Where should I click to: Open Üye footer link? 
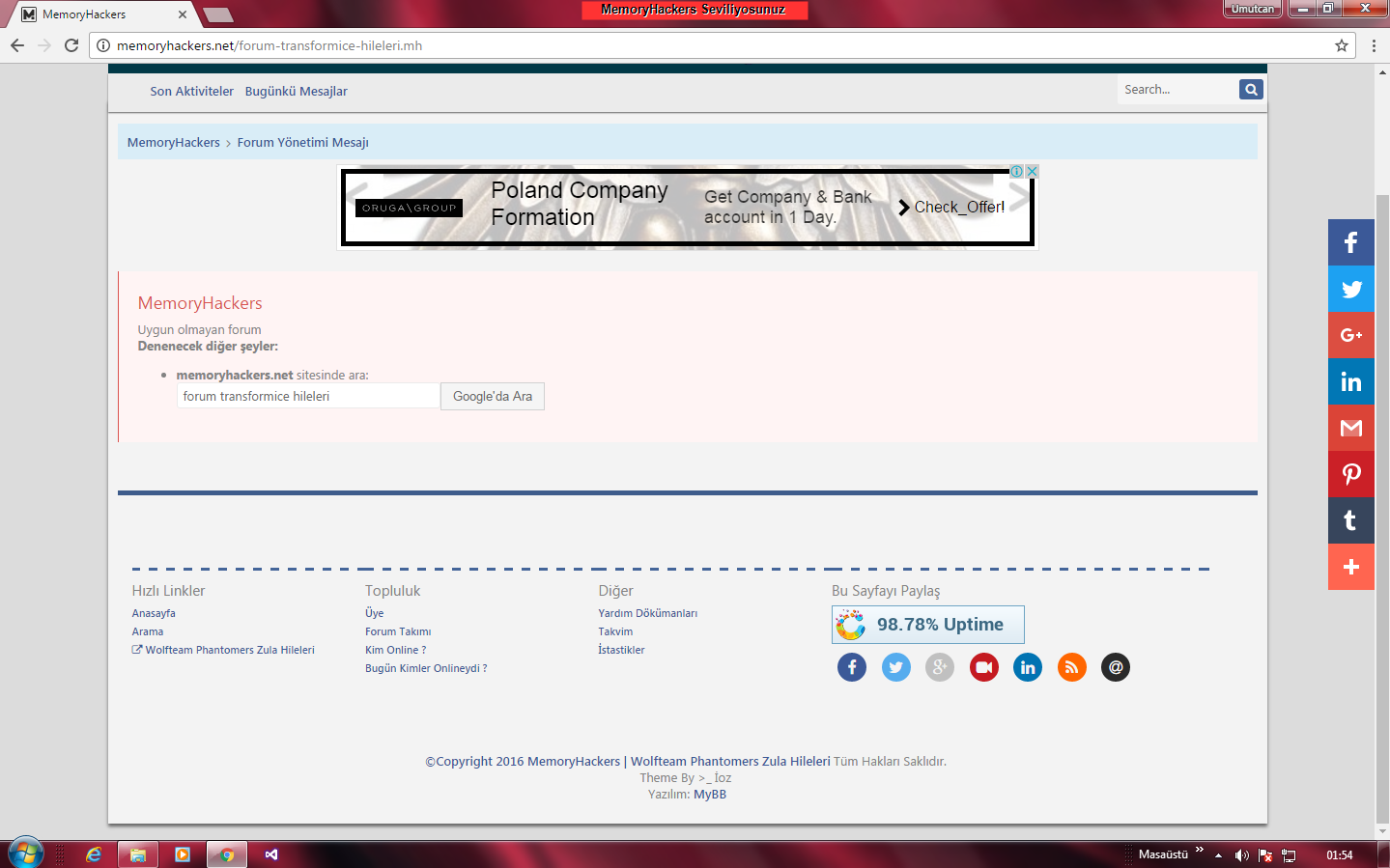point(375,613)
